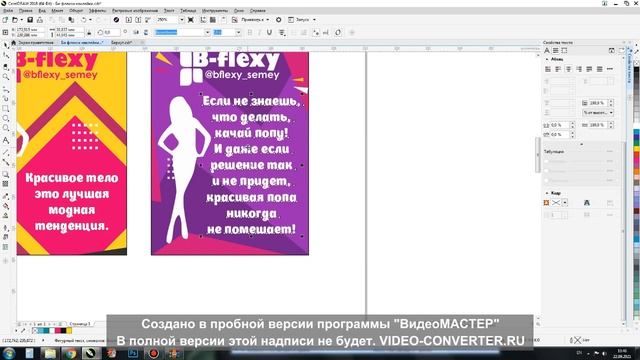Open the text alignment dropdown in property bar
Viewport: 640px width, 360px height.
point(282,32)
